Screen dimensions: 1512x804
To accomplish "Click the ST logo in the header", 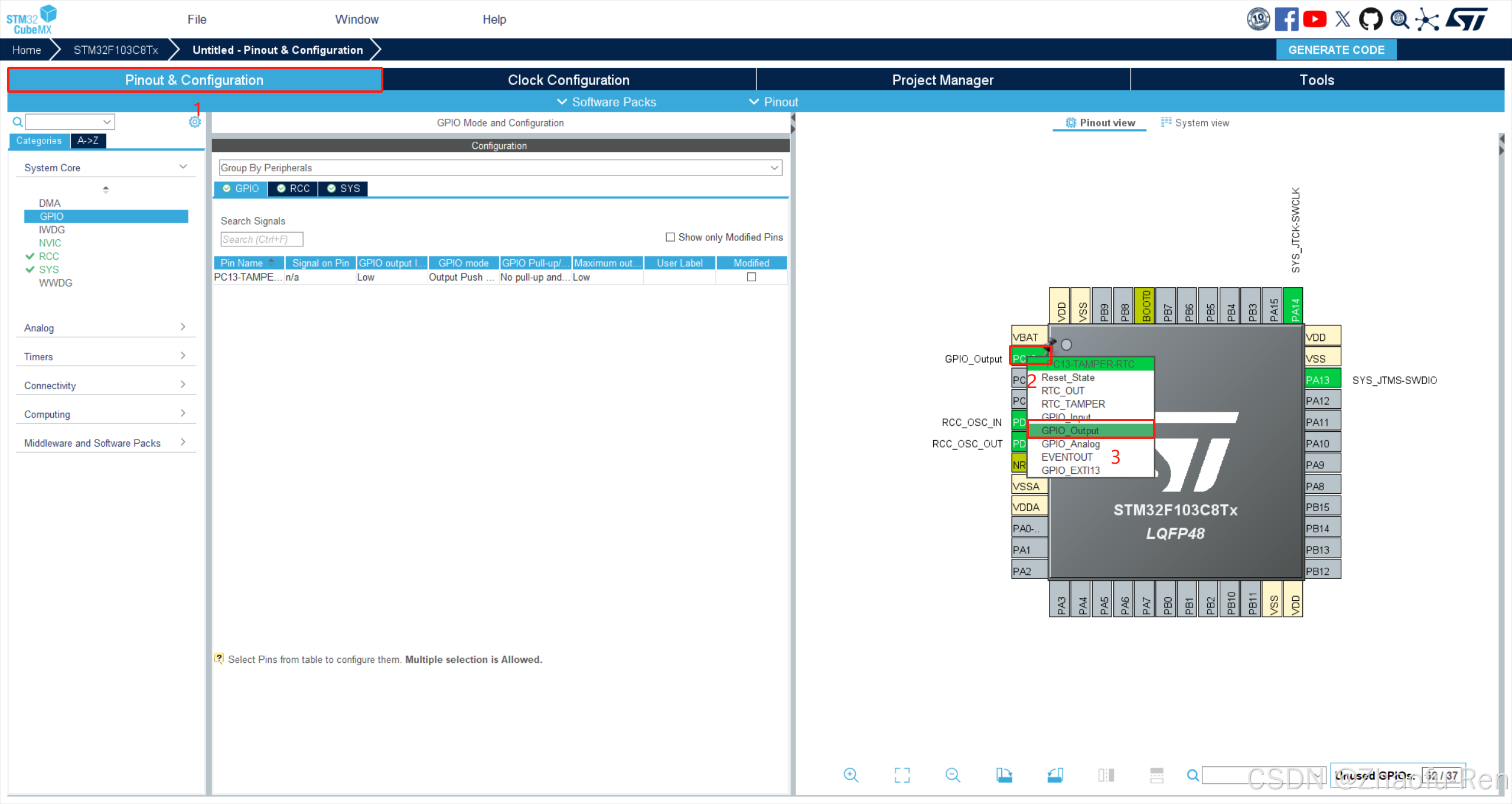I will (x=1467, y=19).
